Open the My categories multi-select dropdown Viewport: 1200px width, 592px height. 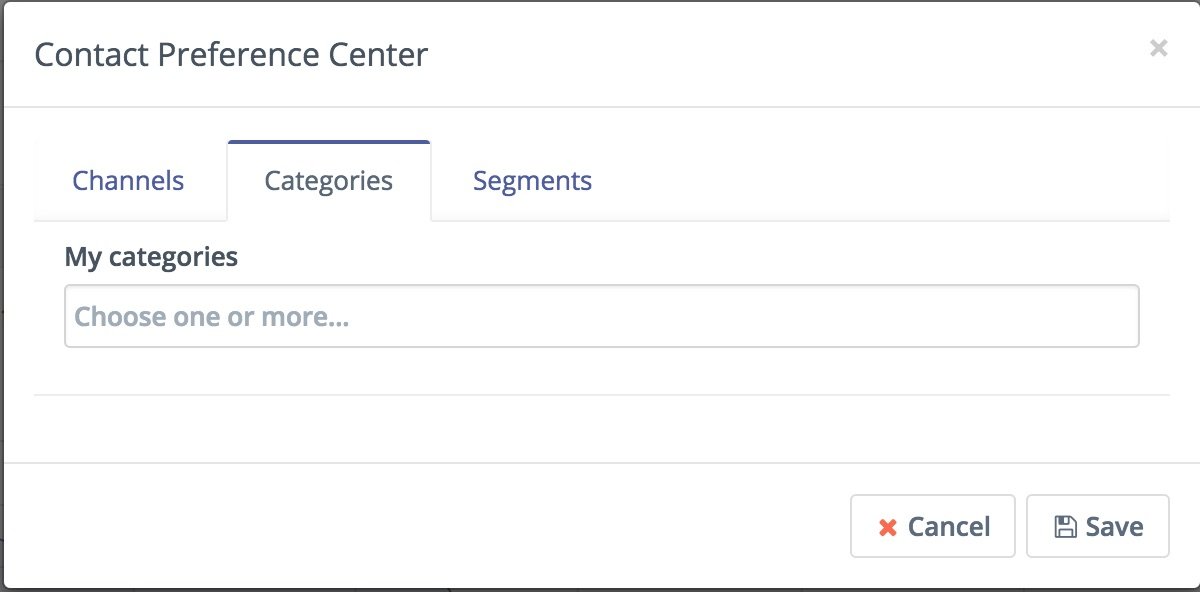[601, 317]
